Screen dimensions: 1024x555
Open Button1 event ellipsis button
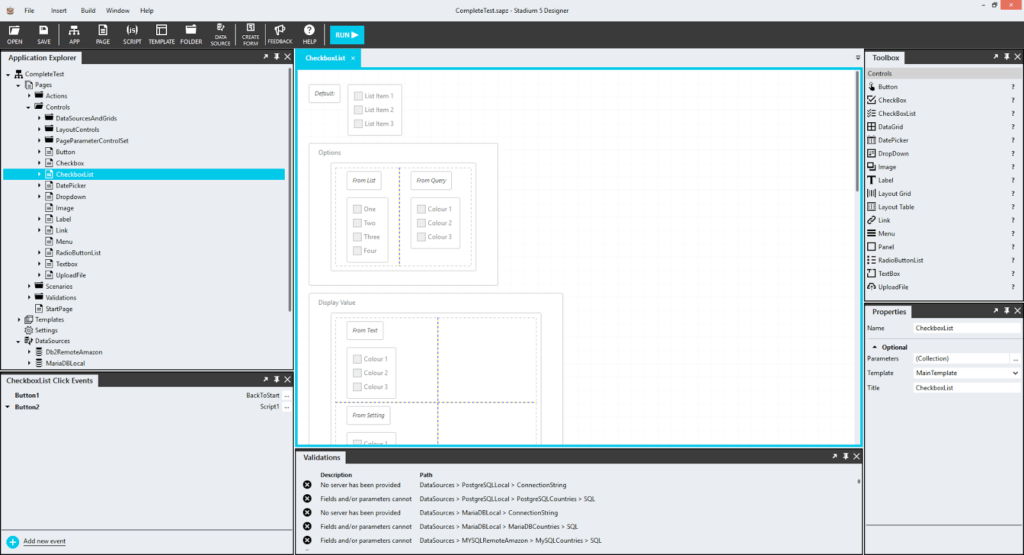[x=287, y=396]
